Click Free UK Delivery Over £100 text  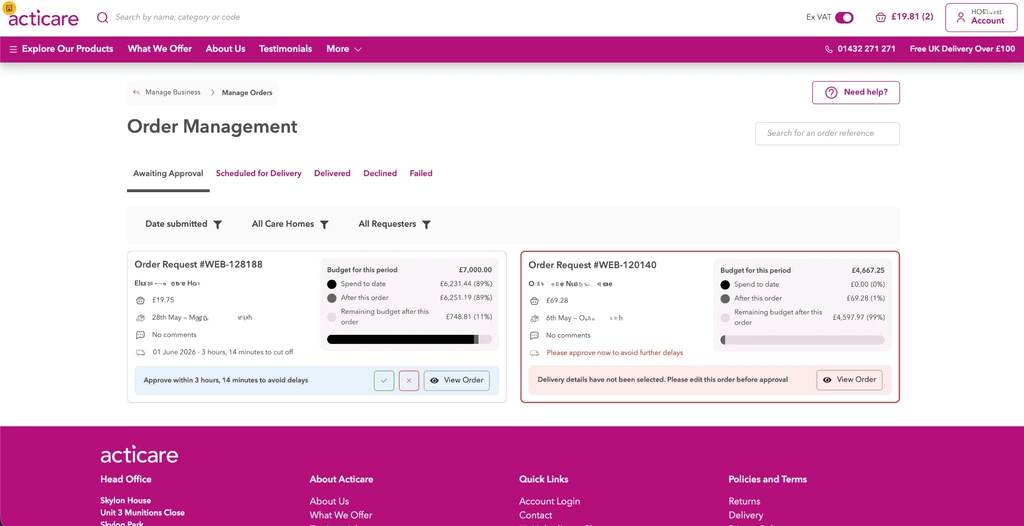tap(963, 49)
